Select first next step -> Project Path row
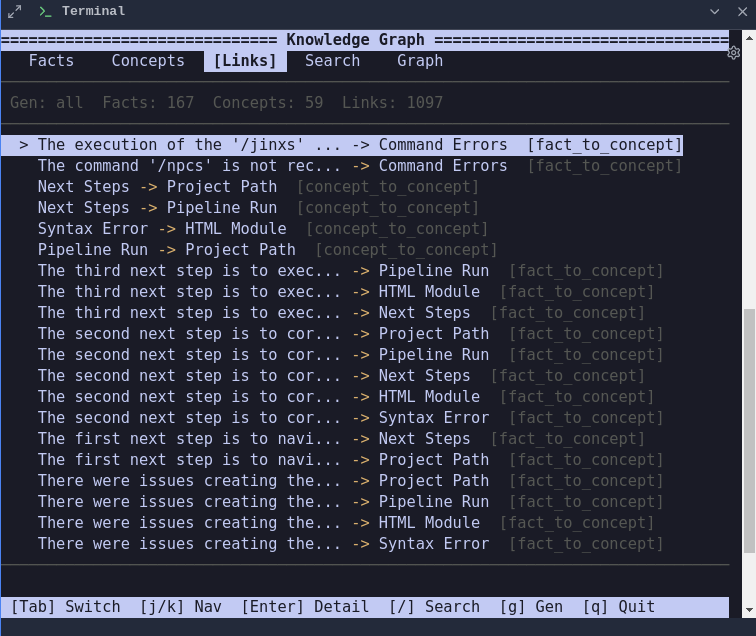Screen dimensions: 756x636 (350, 460)
